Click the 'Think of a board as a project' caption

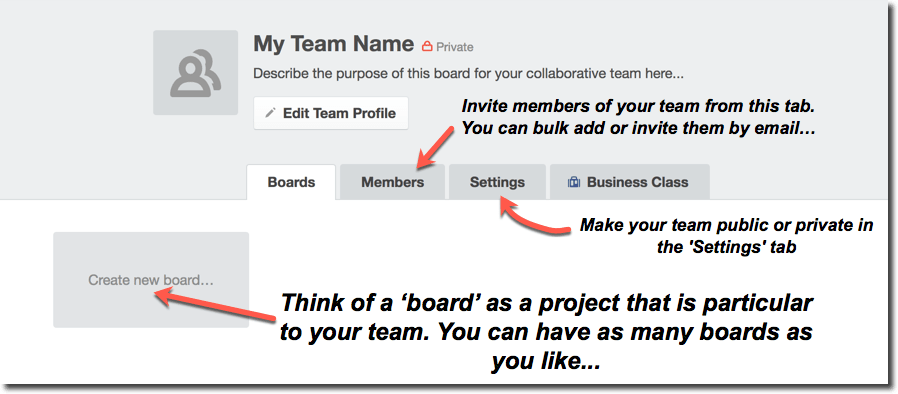pyautogui.click(x=546, y=333)
